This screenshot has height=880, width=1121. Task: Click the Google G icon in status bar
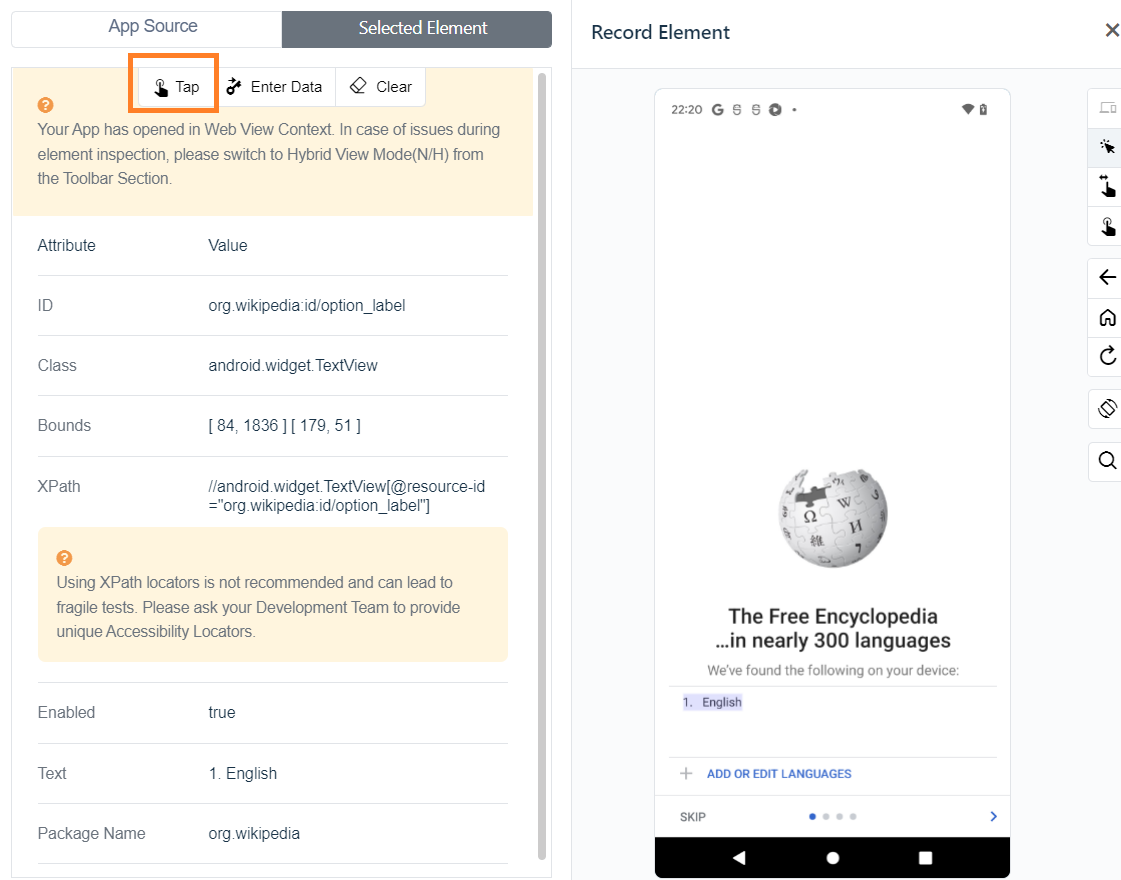pos(718,109)
